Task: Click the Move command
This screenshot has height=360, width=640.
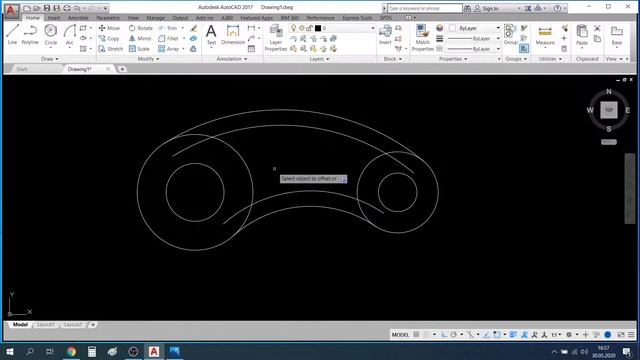Action: 109,28
